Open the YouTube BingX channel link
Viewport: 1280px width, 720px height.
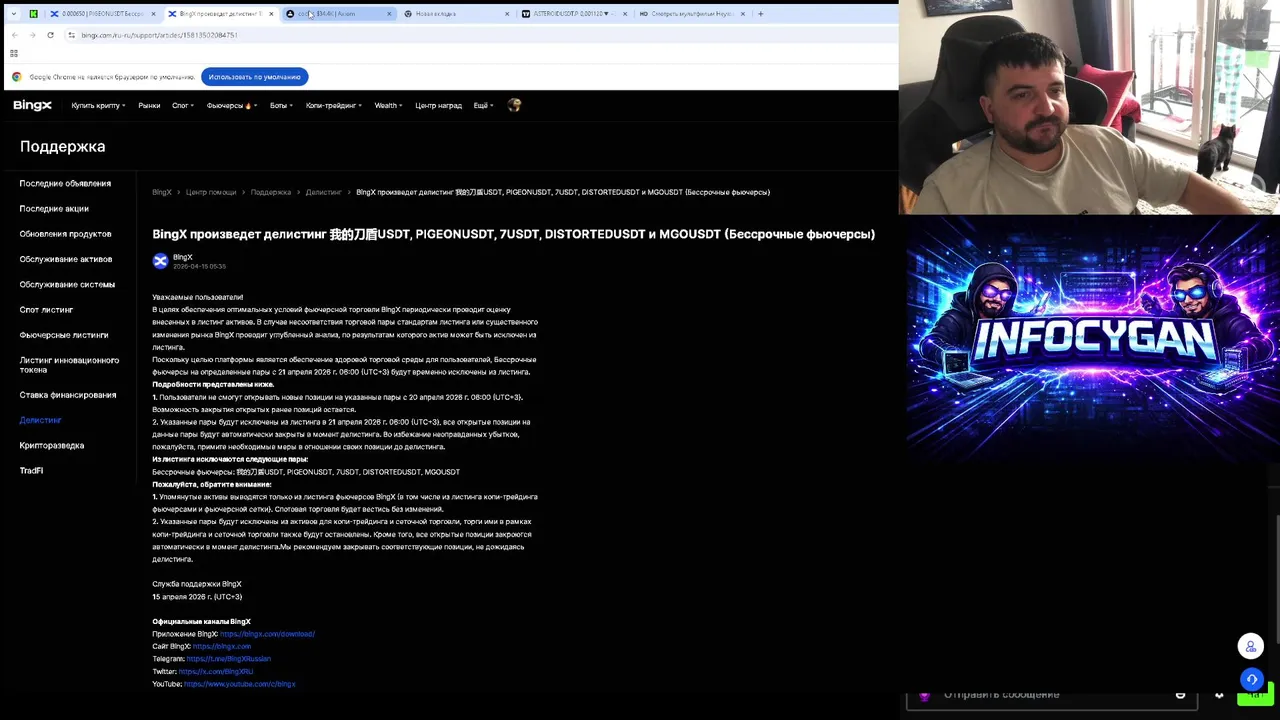point(240,684)
